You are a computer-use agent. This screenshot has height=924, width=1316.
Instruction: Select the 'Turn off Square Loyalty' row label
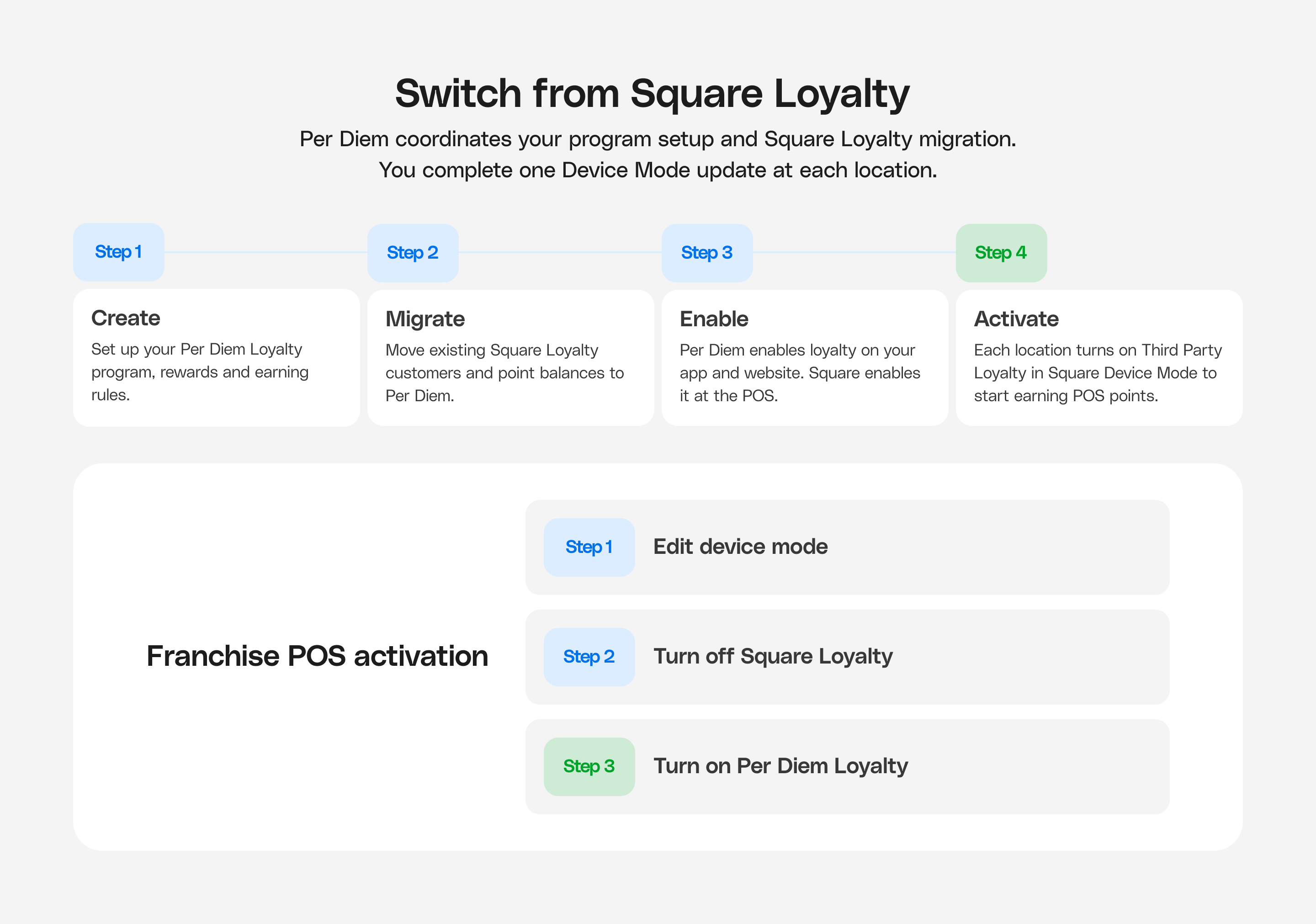point(773,657)
